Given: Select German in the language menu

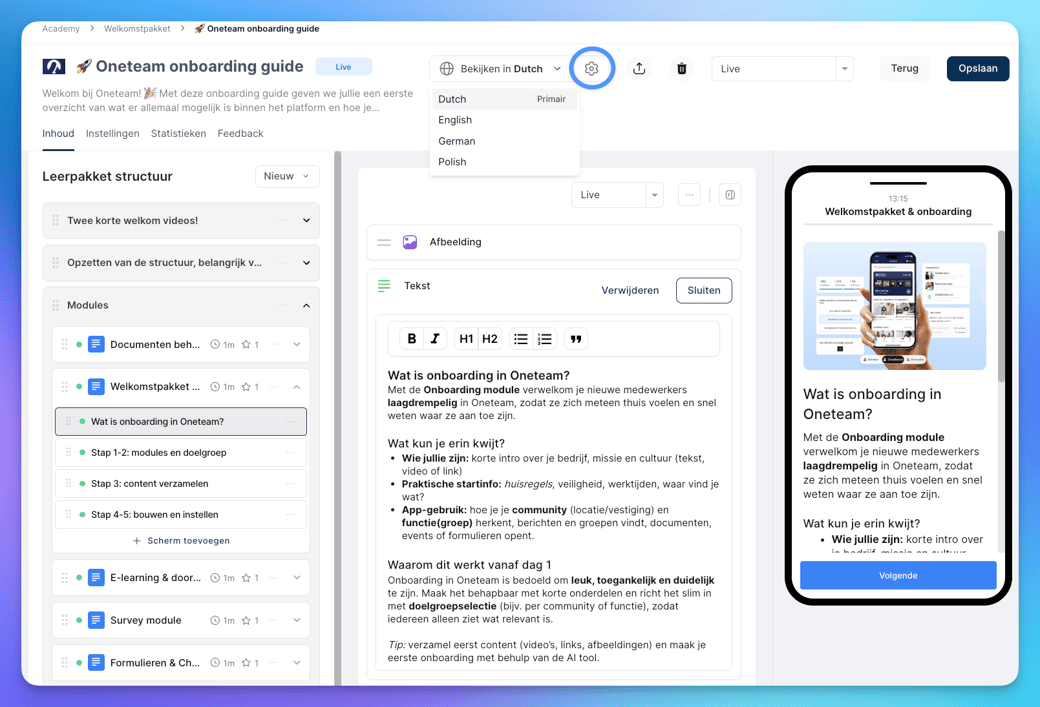Looking at the screenshot, I should click(504, 141).
